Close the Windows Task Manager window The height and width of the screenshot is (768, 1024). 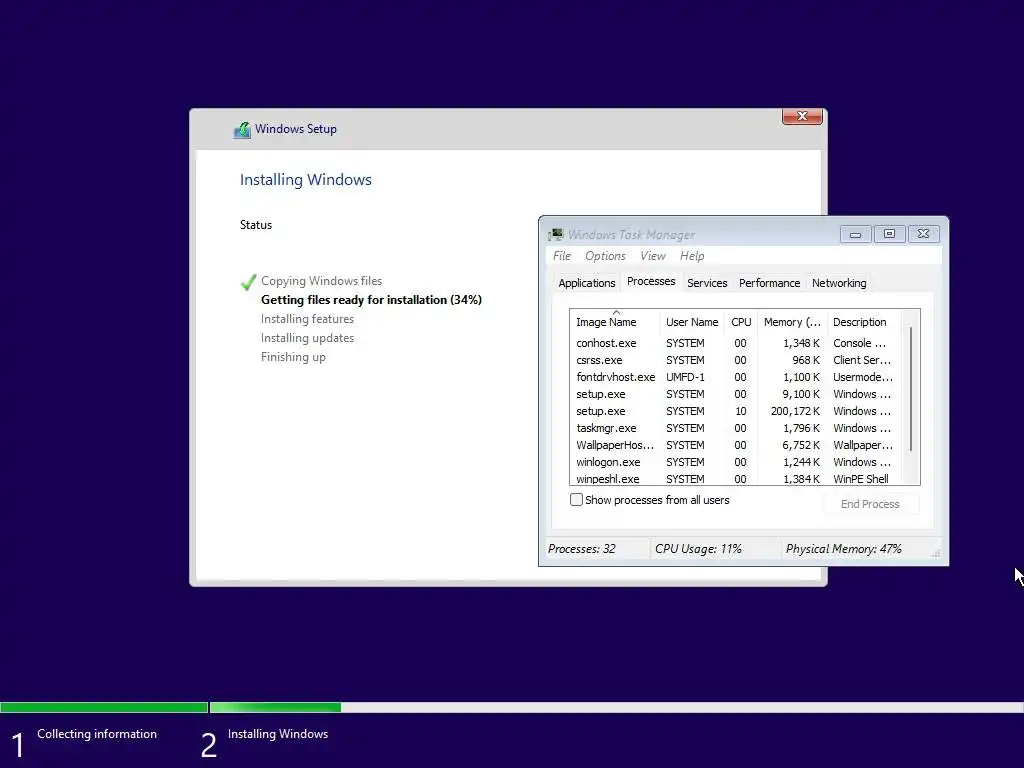tap(923, 234)
